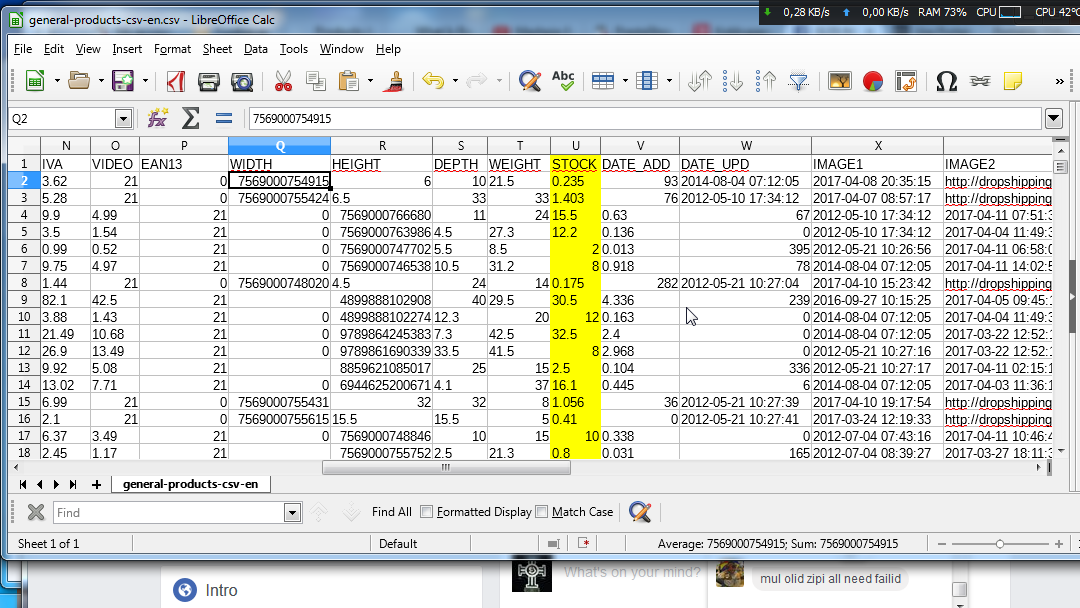Select the Clone Formatting paintbrush
This screenshot has height=608, width=1080.
(x=395, y=81)
